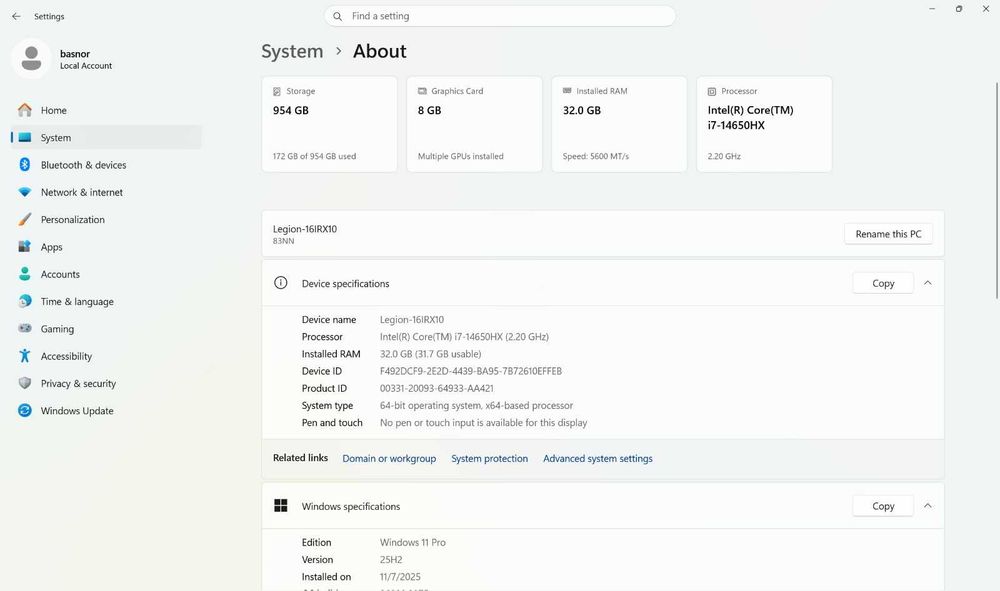
Task: Select Time & language in sidebar
Action: point(107,302)
